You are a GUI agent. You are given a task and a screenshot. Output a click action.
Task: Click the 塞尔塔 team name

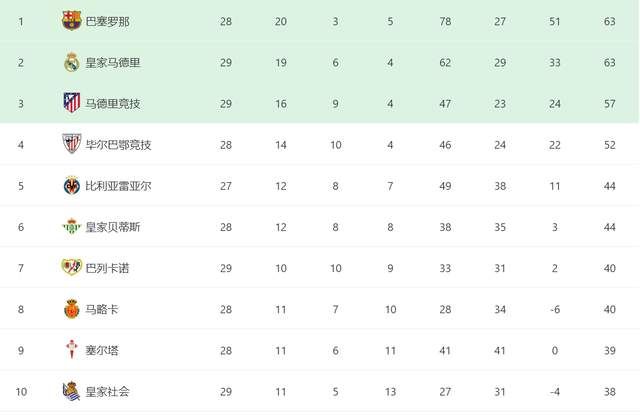(x=102, y=350)
